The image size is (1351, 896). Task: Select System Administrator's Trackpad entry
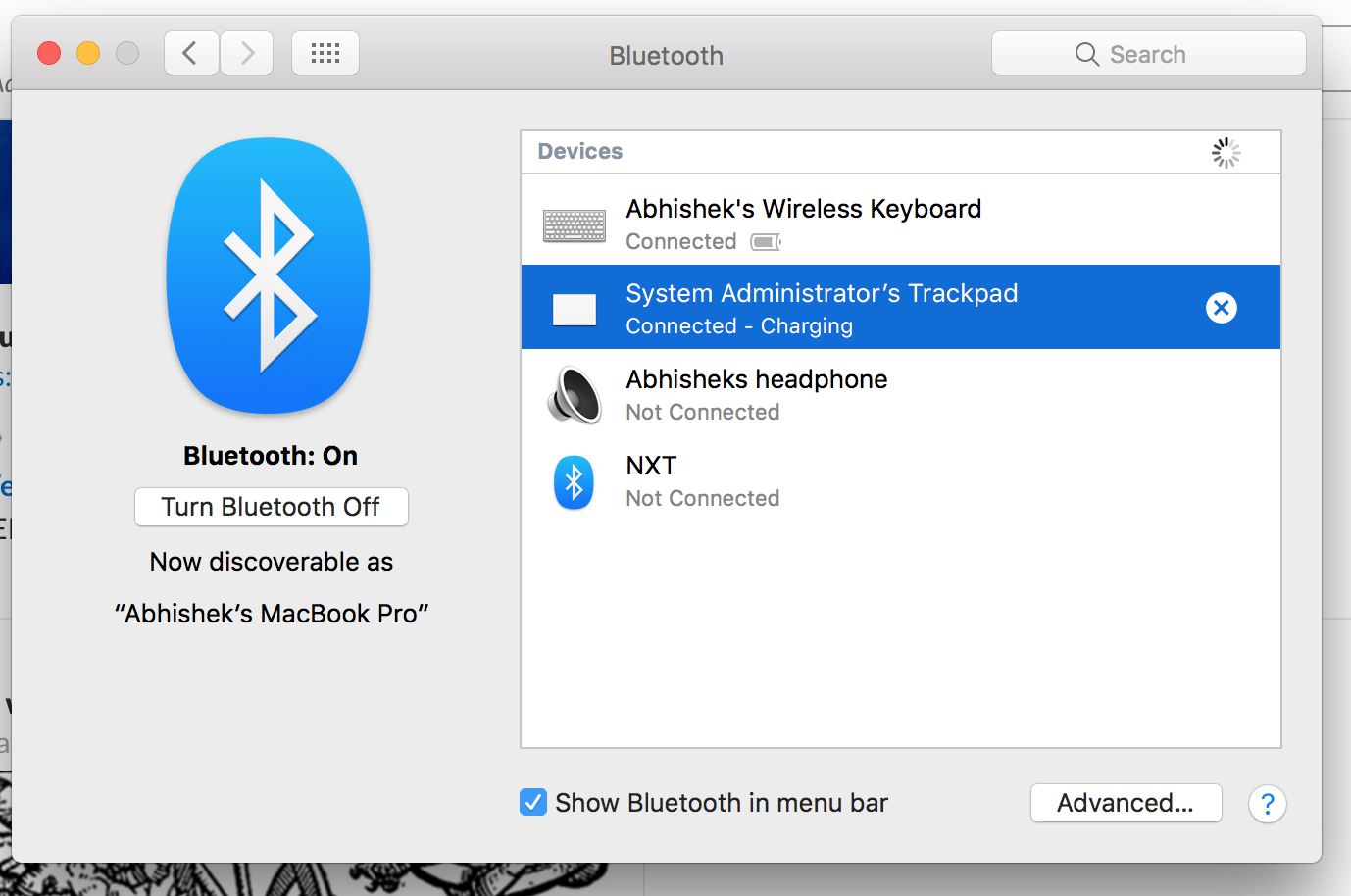(x=900, y=307)
